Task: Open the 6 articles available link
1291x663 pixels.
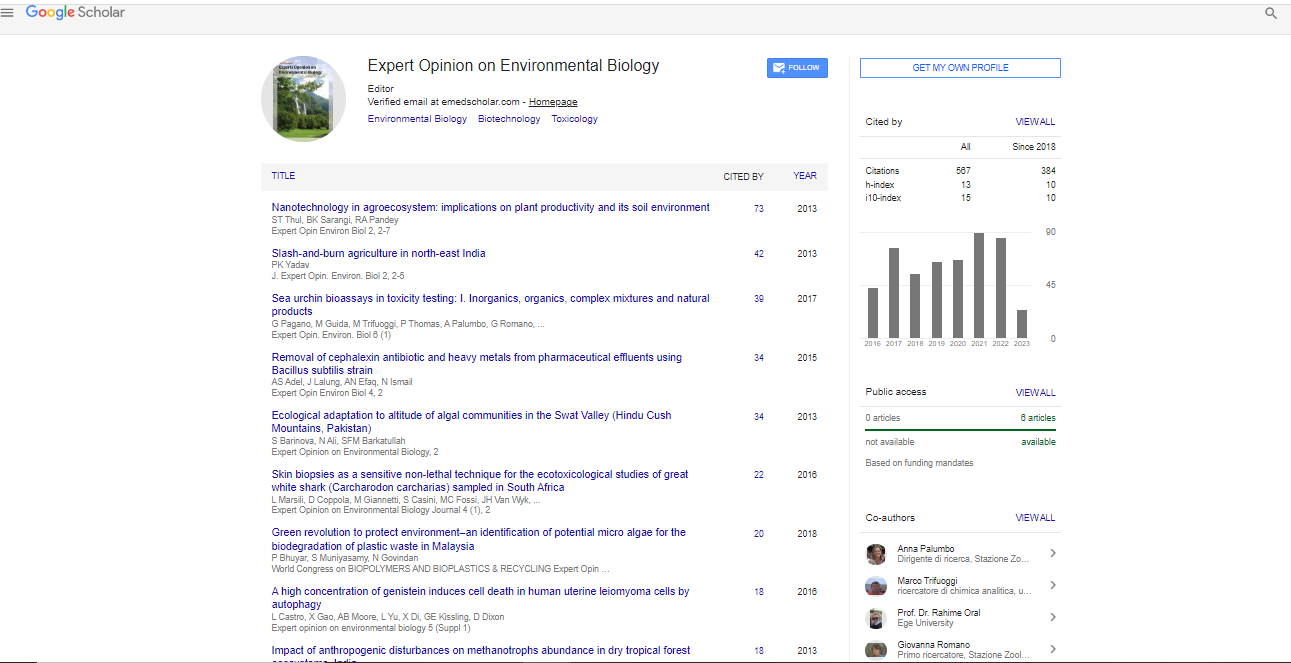Action: tap(1038, 418)
